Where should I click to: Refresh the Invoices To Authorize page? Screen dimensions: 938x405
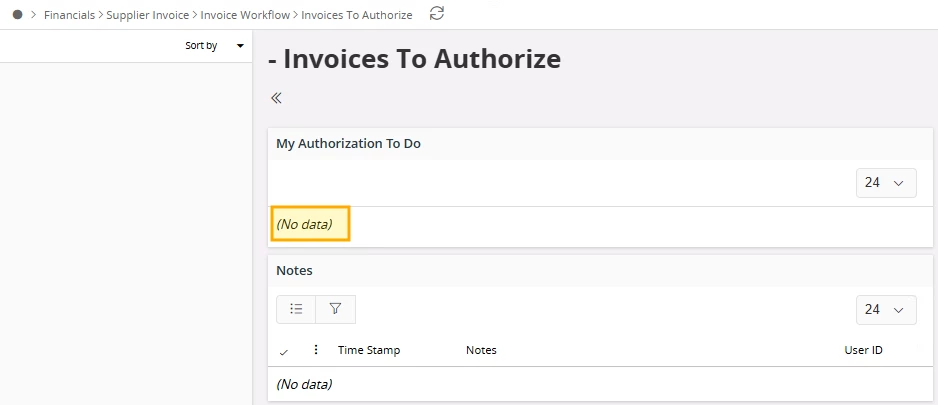[x=436, y=14]
